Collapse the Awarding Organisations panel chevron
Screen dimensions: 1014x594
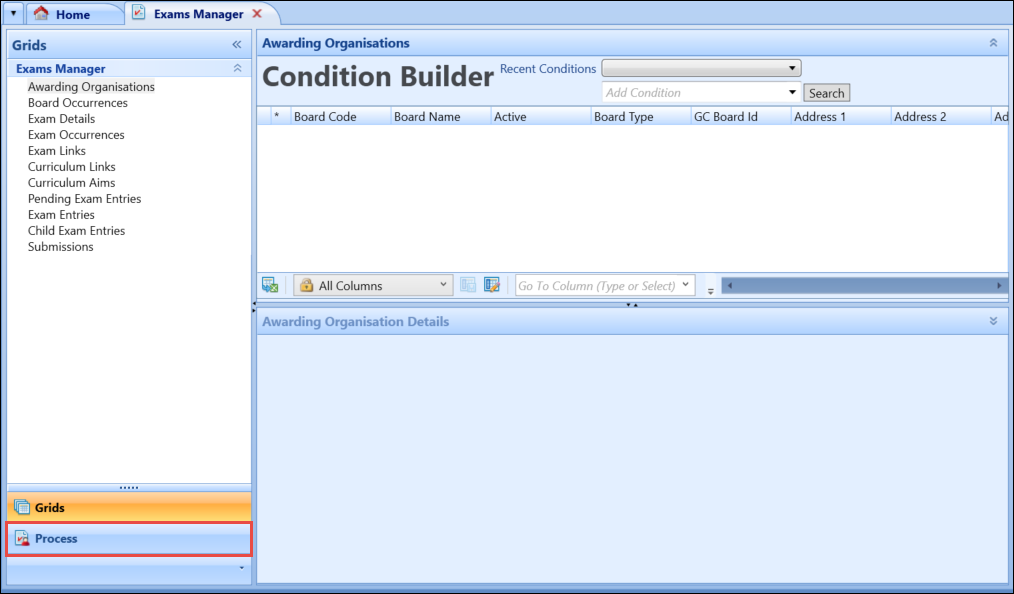pyautogui.click(x=992, y=43)
